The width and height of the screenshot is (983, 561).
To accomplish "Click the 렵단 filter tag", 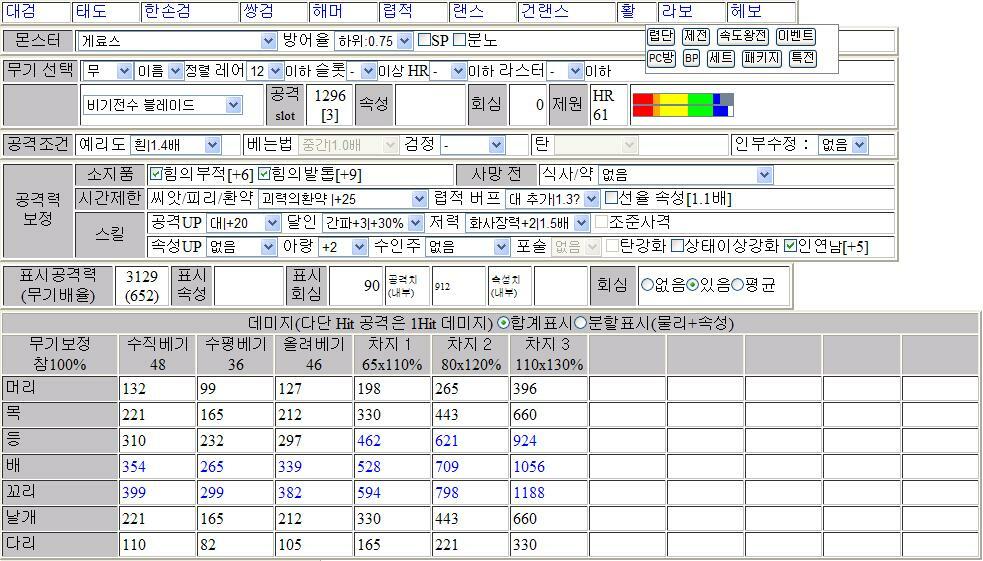I will [x=661, y=36].
